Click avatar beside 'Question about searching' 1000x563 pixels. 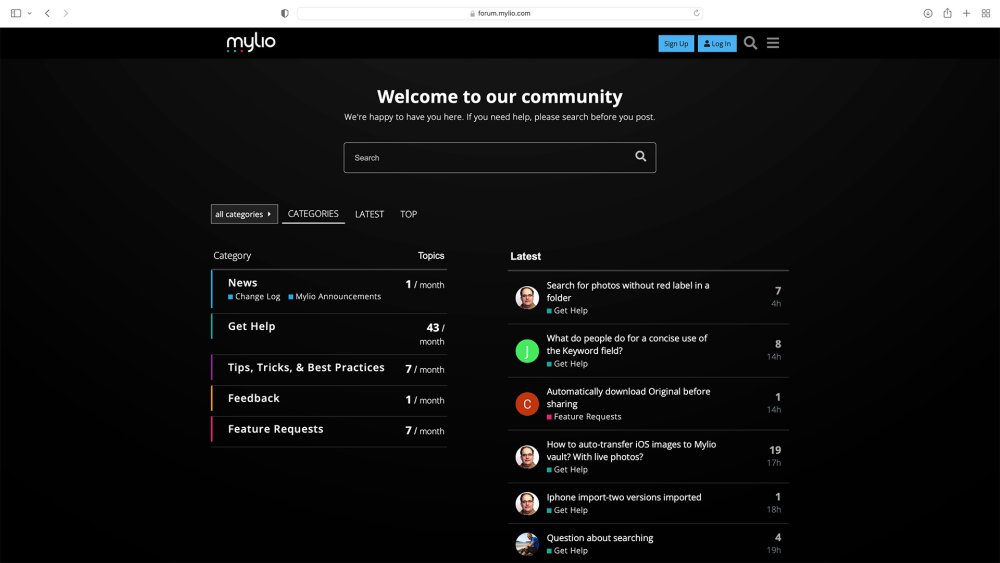point(527,544)
